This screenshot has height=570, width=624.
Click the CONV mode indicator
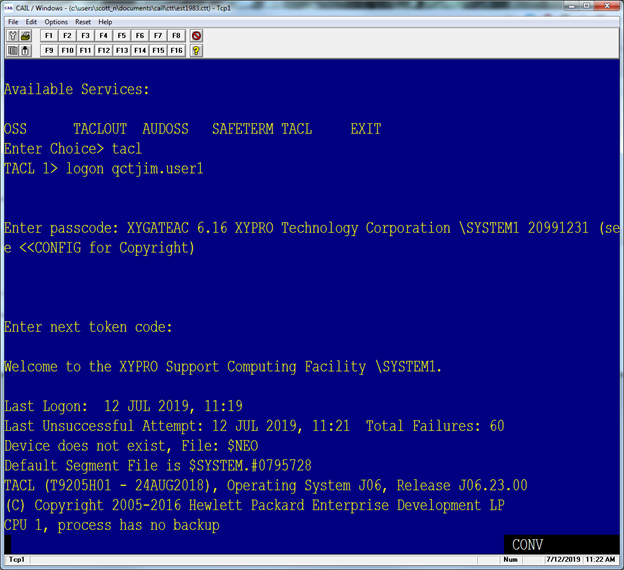pyautogui.click(x=527, y=545)
